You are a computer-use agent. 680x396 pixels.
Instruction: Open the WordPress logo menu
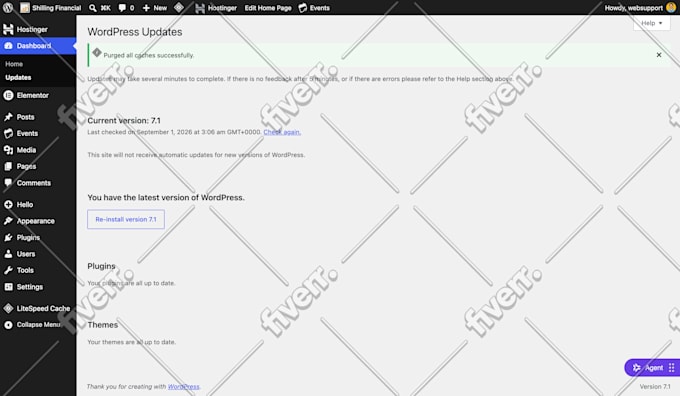tap(8, 7)
